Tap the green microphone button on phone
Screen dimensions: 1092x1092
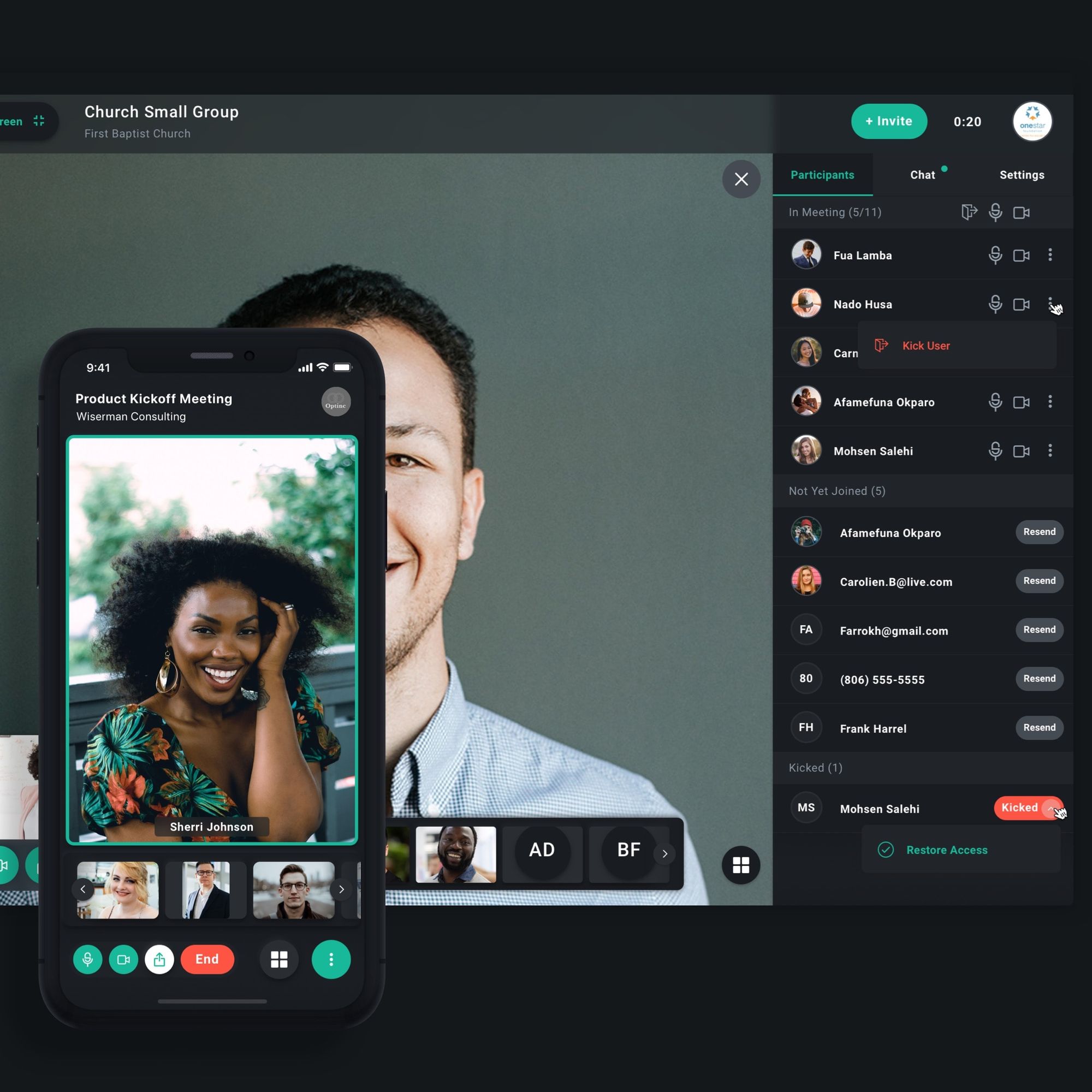click(87, 959)
